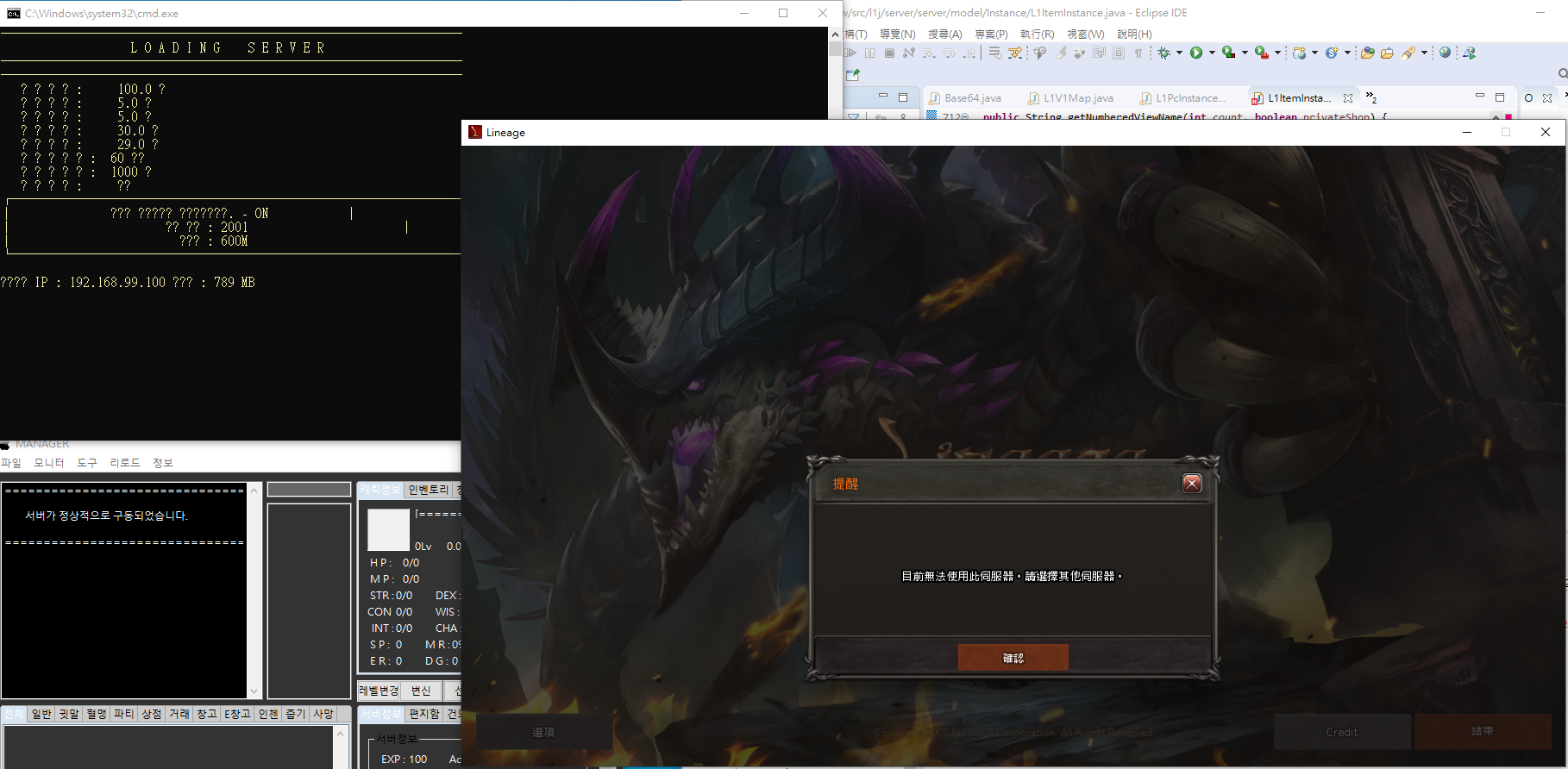The width and height of the screenshot is (1568, 769).
Task: Expand the New Java Class dropdown arrow
Action: [x=1347, y=53]
